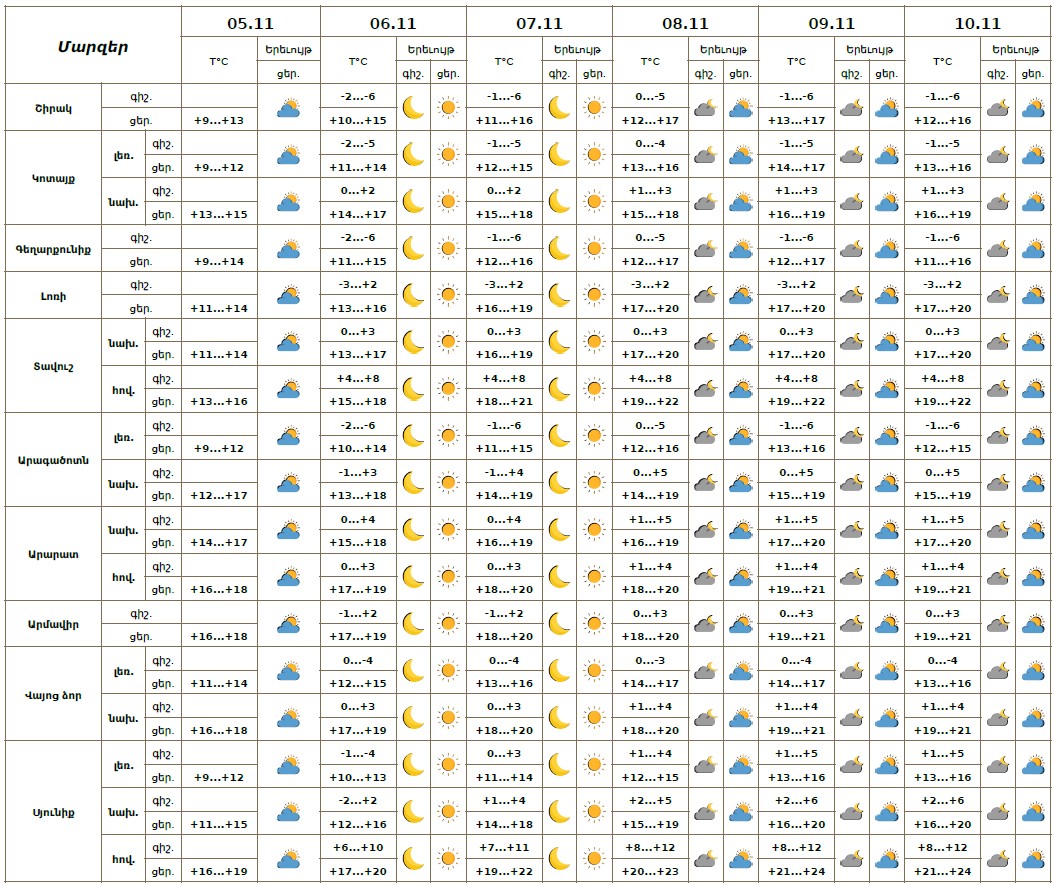The image size is (1054, 885).
Task: Select the moon icon for Արմավիր on 07.11
Action: coord(559,624)
